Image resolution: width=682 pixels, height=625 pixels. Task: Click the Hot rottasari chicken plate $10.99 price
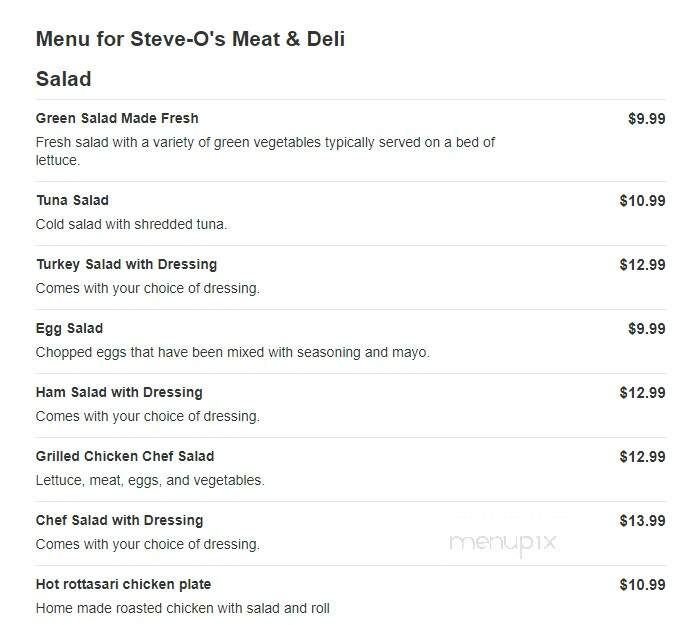coord(642,585)
